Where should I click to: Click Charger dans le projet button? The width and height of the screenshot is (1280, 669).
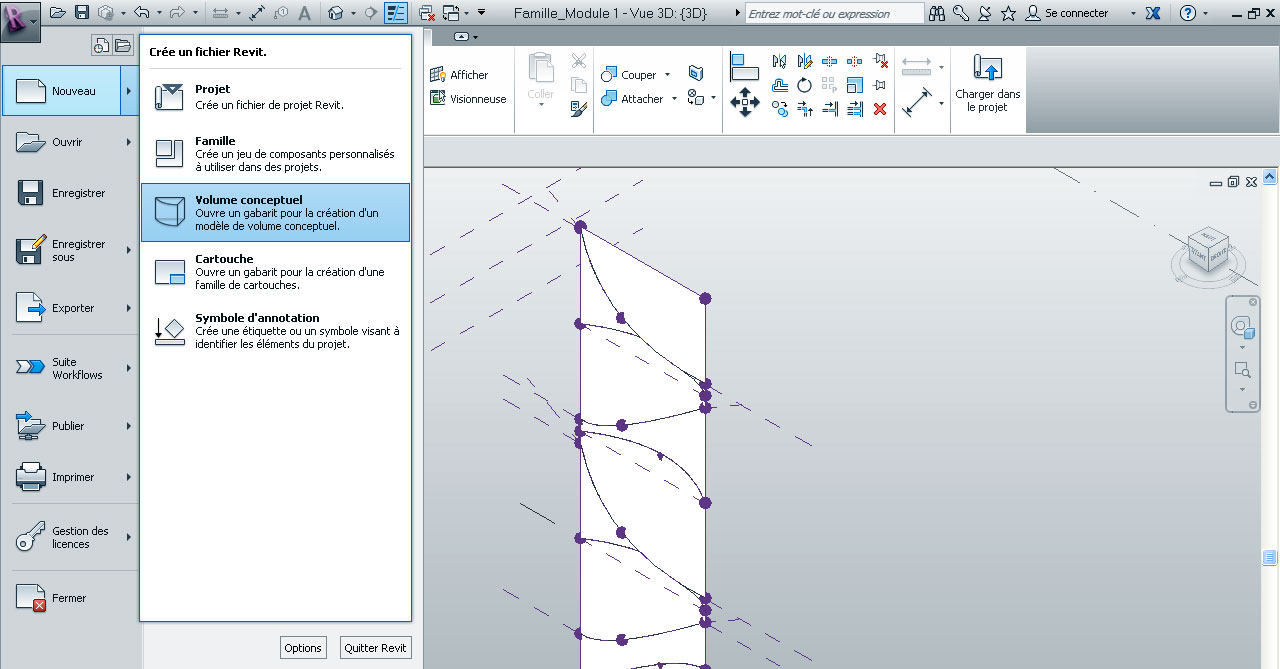pyautogui.click(x=987, y=85)
